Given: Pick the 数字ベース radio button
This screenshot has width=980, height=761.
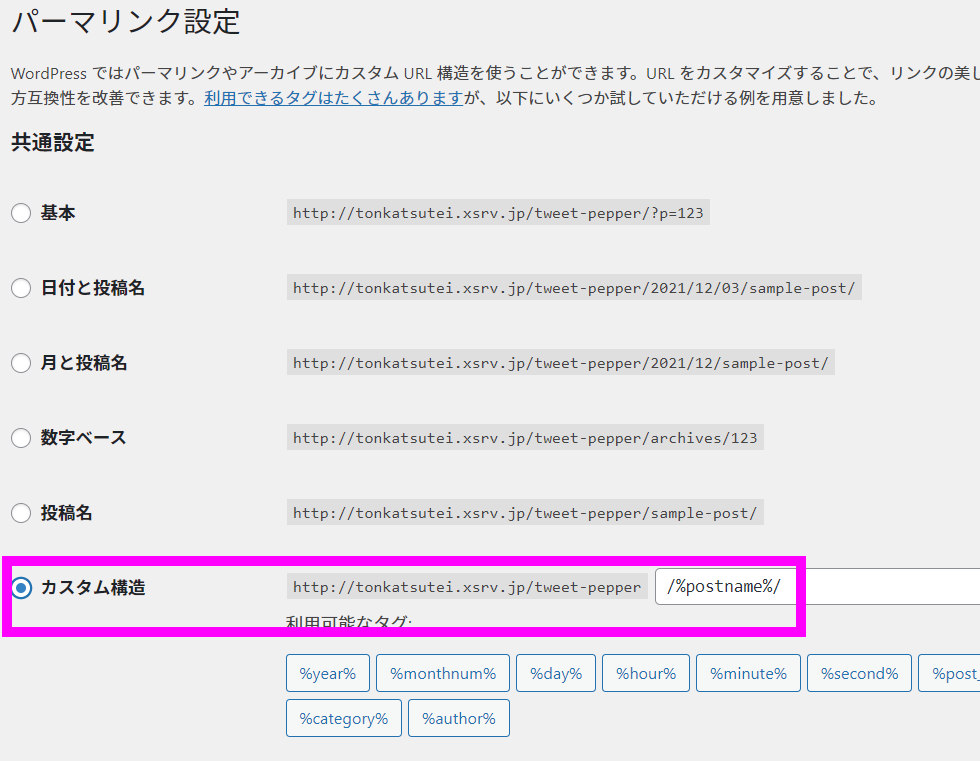Looking at the screenshot, I should [21, 438].
